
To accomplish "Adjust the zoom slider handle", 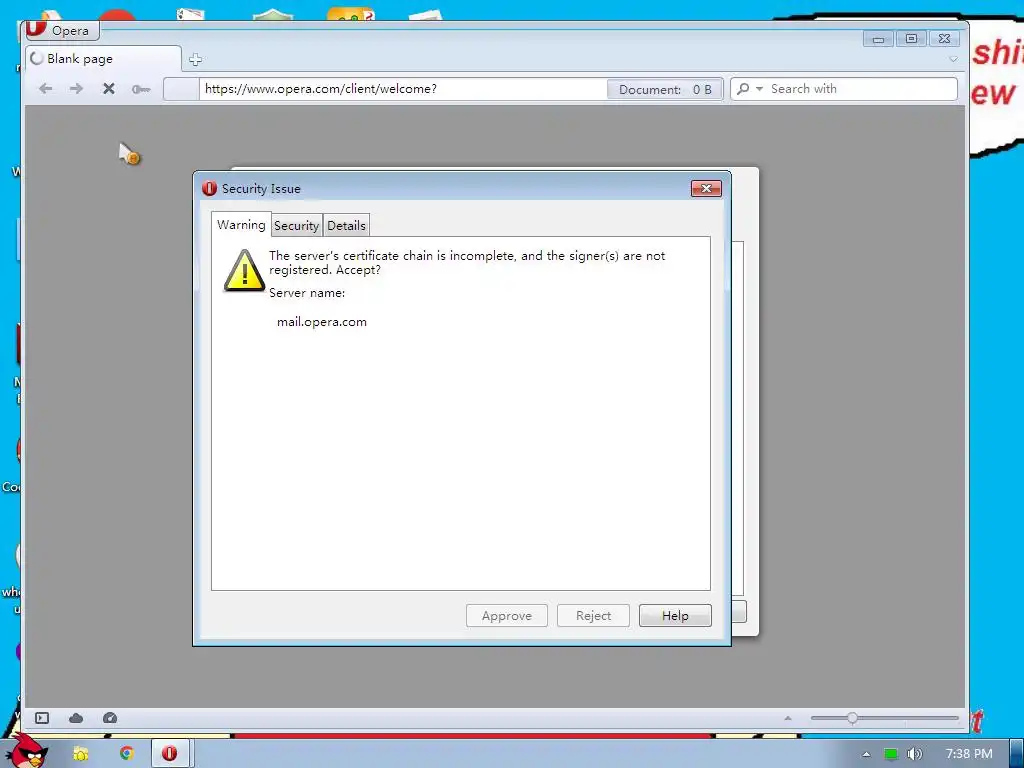I will pos(852,718).
